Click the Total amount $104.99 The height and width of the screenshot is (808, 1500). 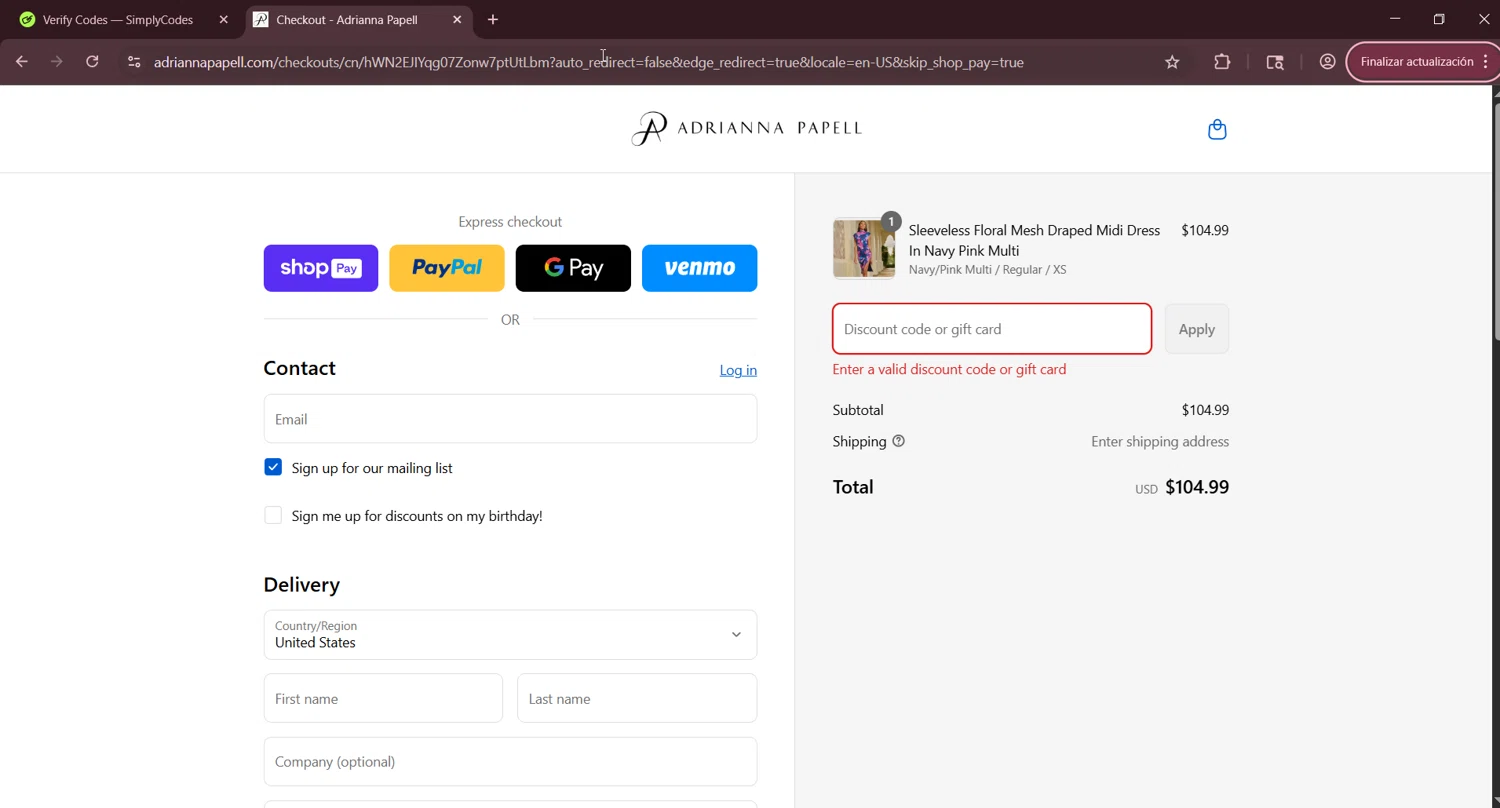pos(1197,487)
